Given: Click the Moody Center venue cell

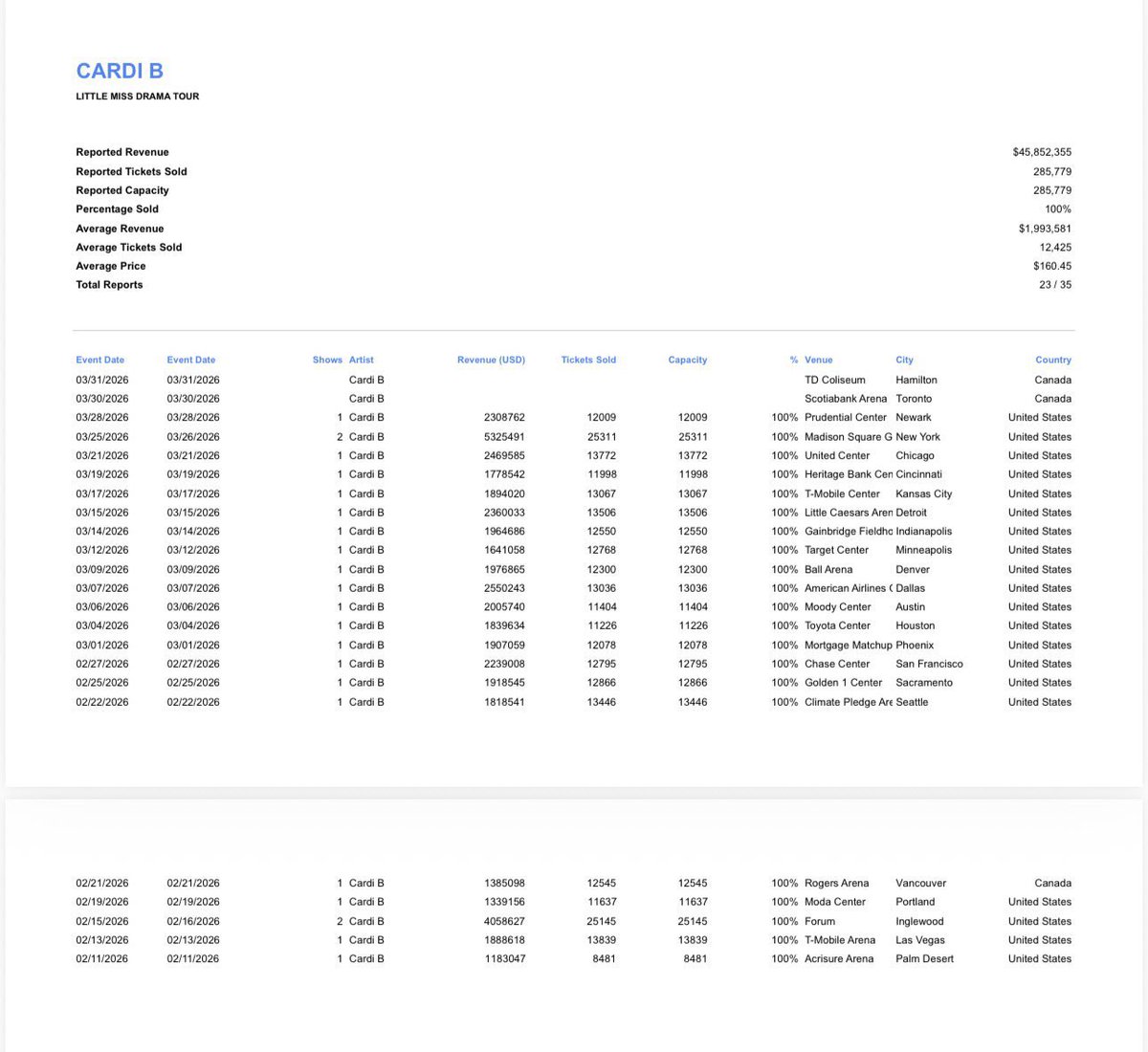Looking at the screenshot, I should pos(838,606).
